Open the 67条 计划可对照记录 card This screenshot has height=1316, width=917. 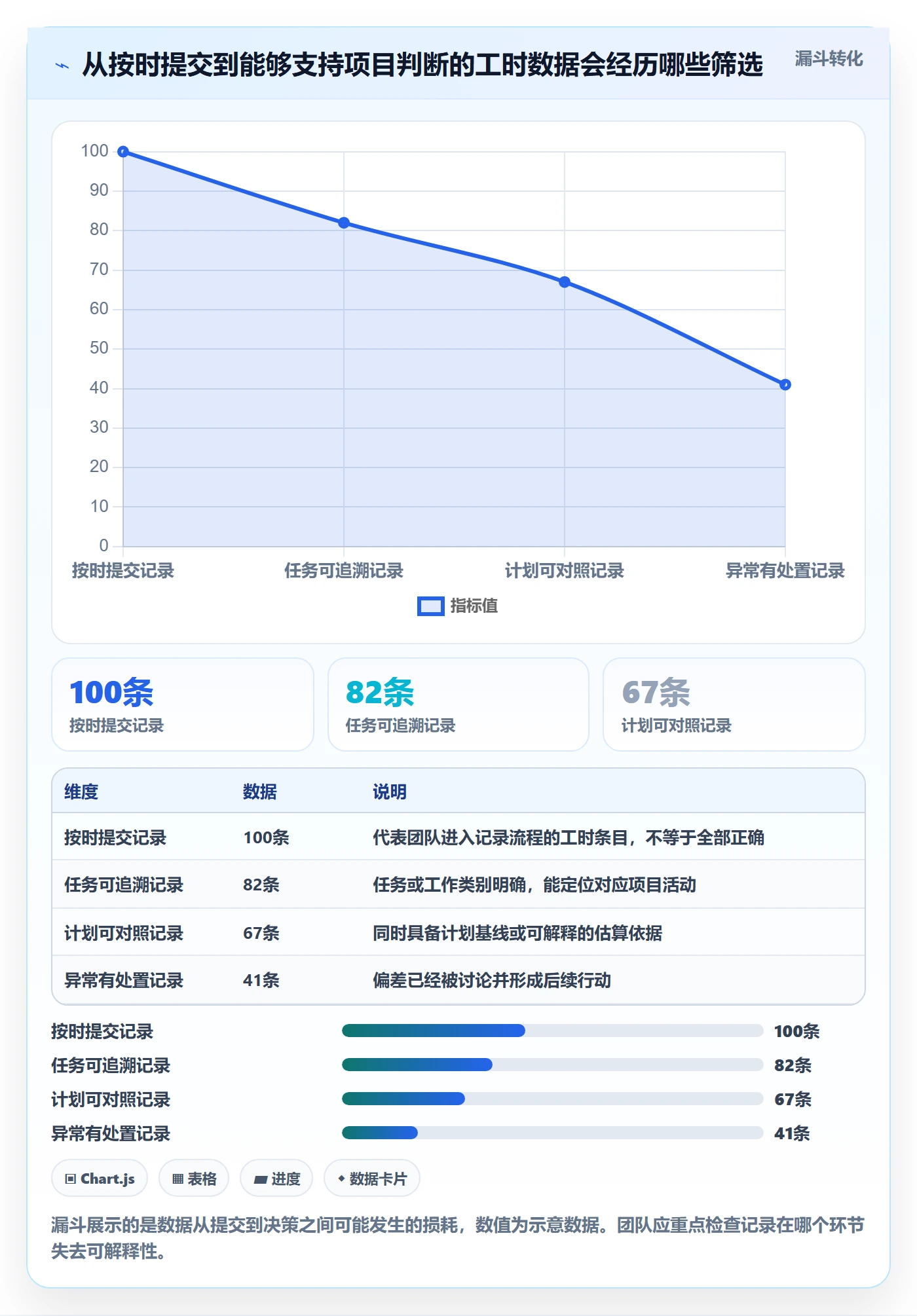click(x=734, y=704)
